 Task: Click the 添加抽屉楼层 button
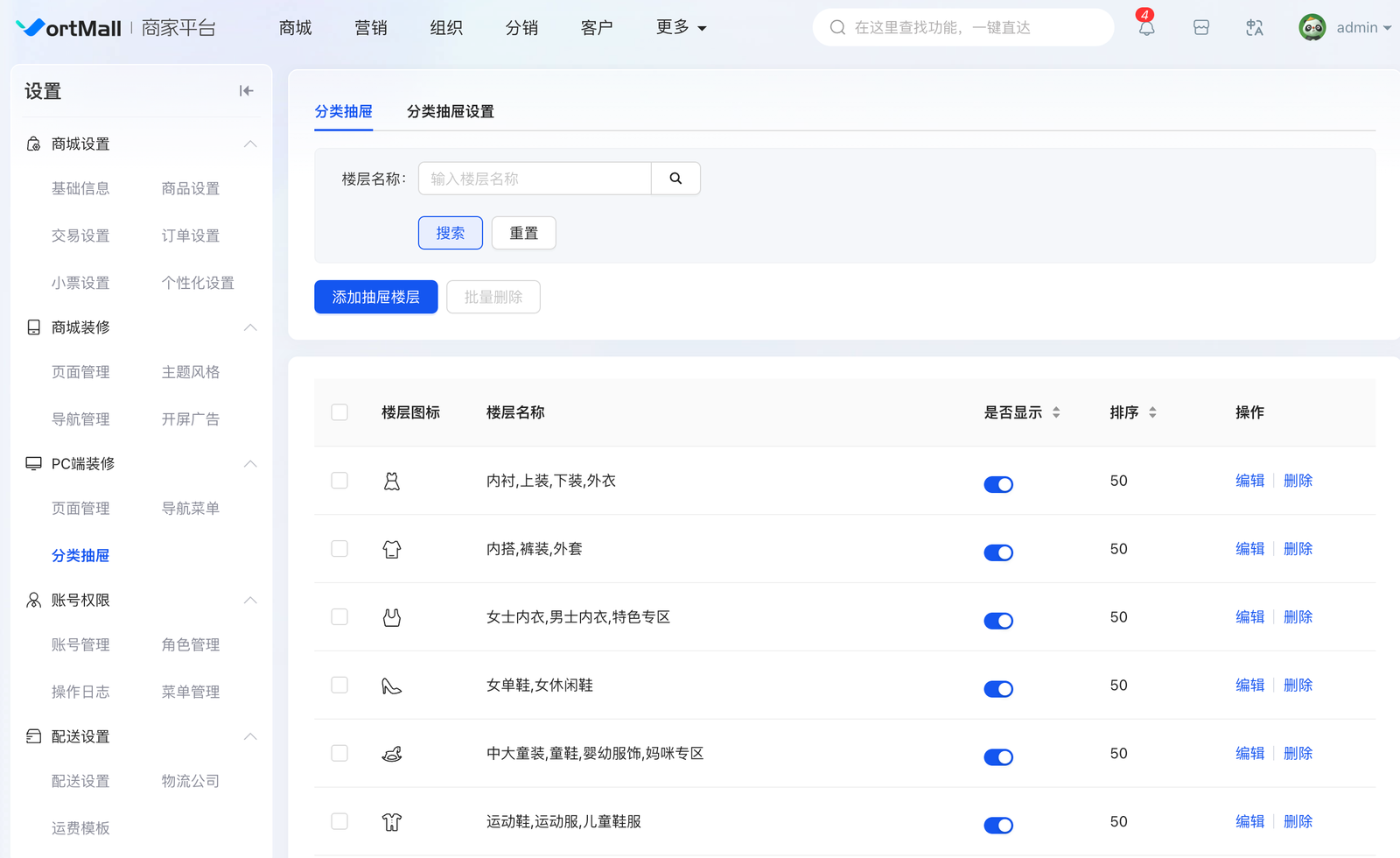tap(375, 297)
